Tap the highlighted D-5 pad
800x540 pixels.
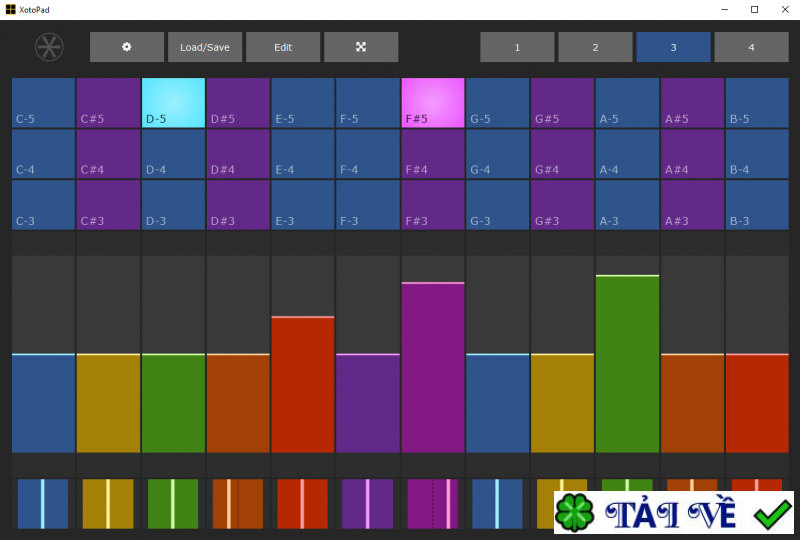coord(173,103)
